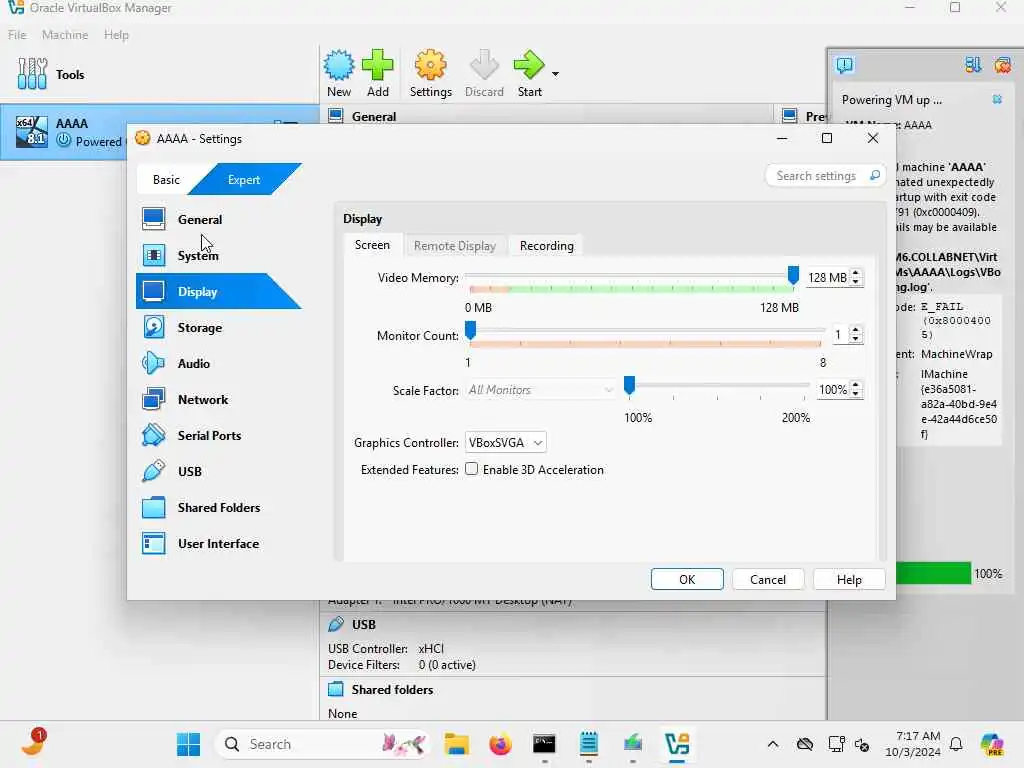1024x768 pixels.
Task: Click the Help button in settings
Action: tap(849, 579)
